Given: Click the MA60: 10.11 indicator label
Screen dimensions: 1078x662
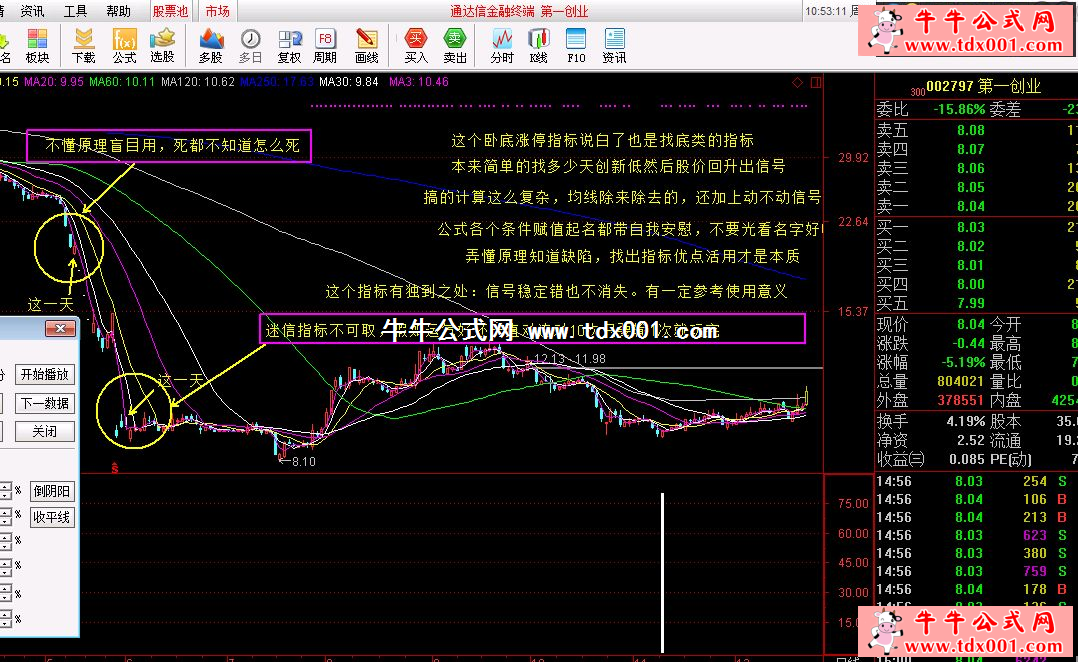Looking at the screenshot, I should pos(122,82).
